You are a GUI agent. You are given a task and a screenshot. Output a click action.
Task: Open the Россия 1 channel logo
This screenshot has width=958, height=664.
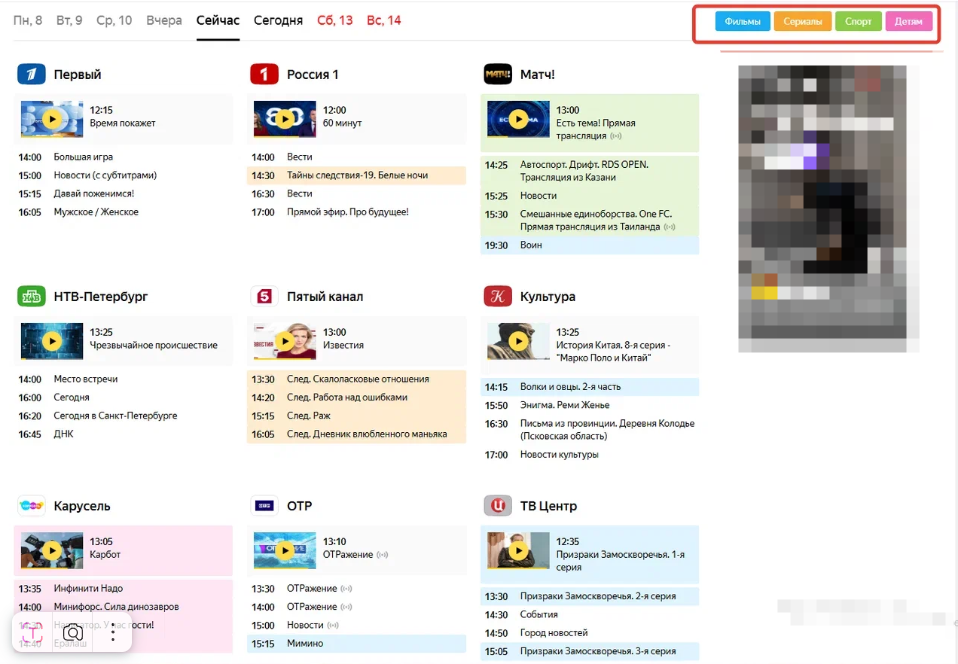click(264, 75)
